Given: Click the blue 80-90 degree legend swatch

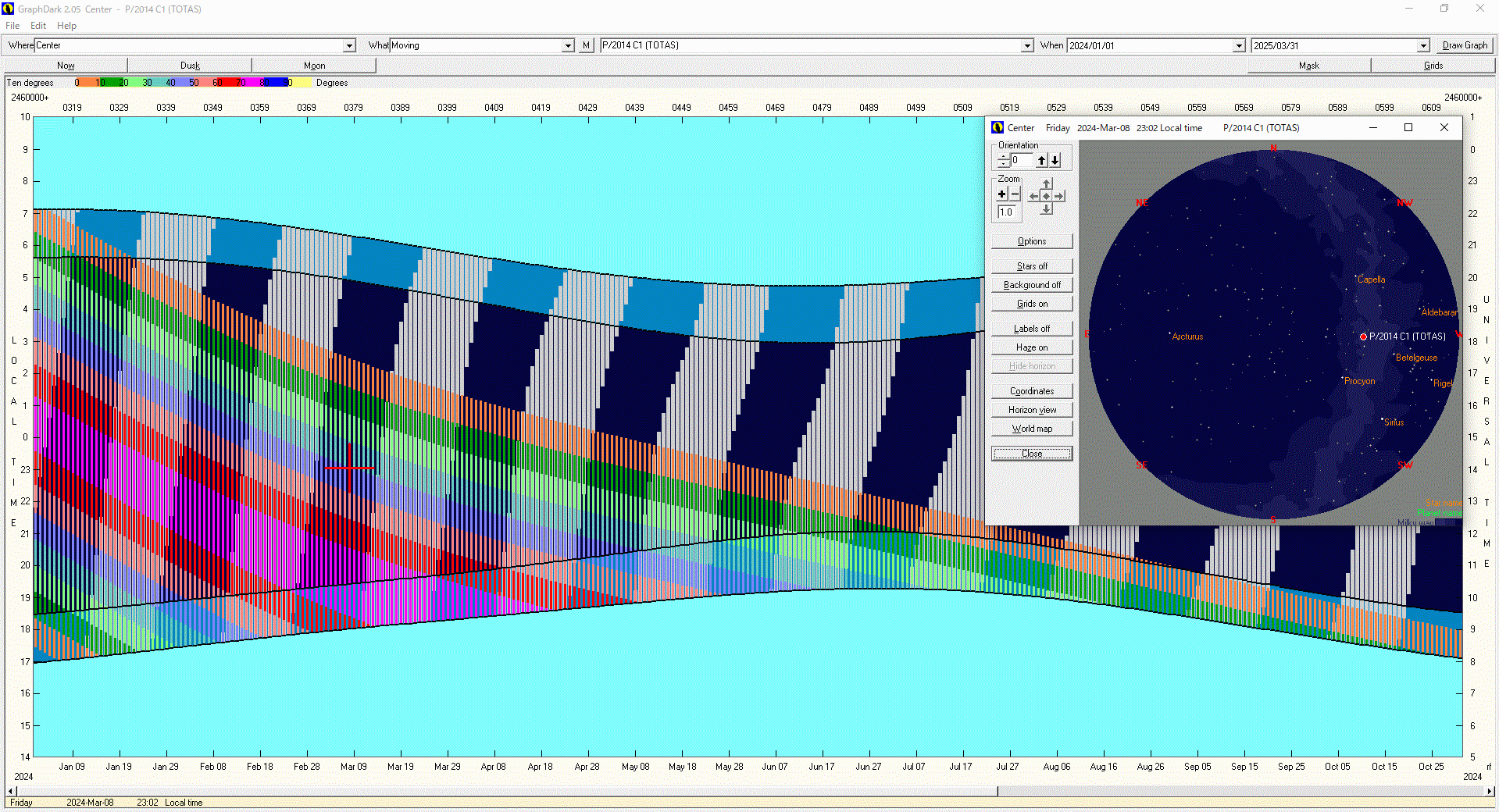Looking at the screenshot, I should click(x=276, y=82).
